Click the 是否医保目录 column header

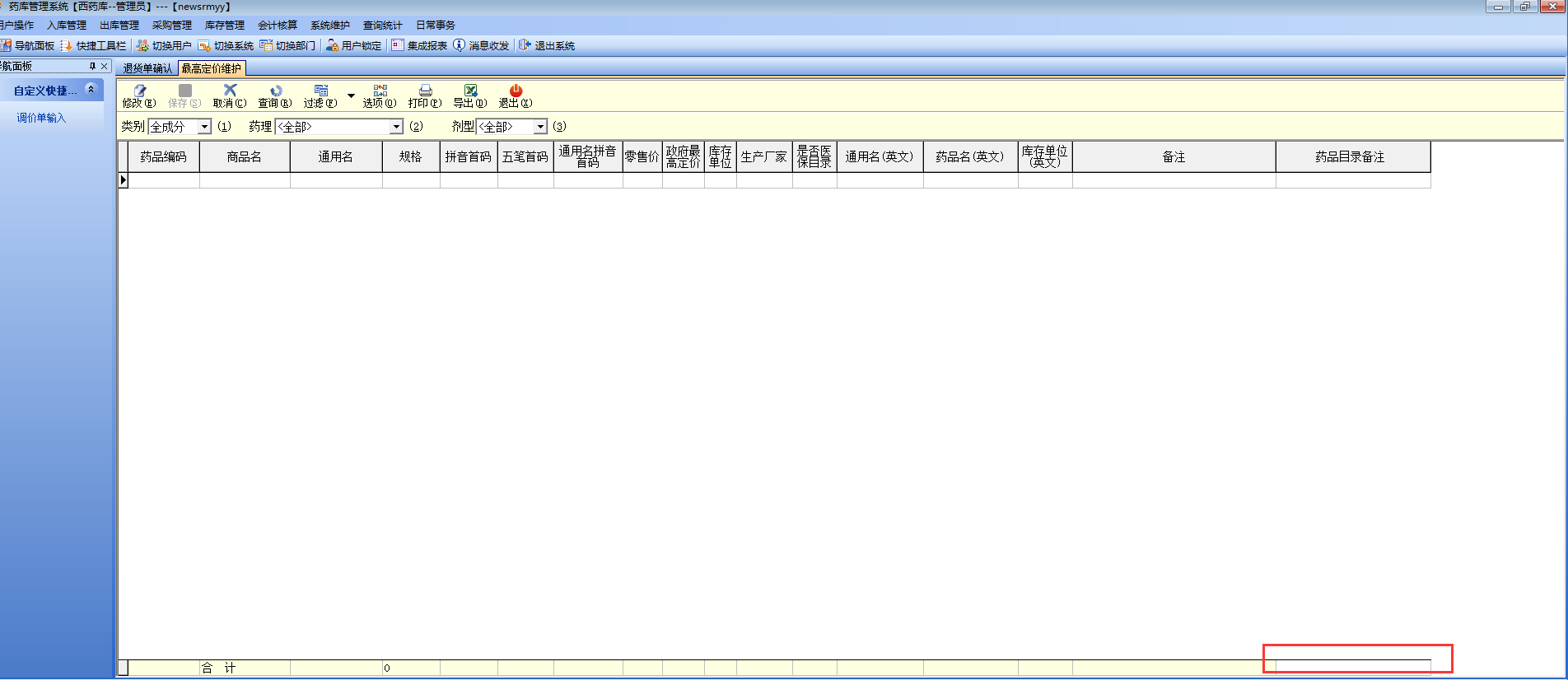tap(814, 156)
